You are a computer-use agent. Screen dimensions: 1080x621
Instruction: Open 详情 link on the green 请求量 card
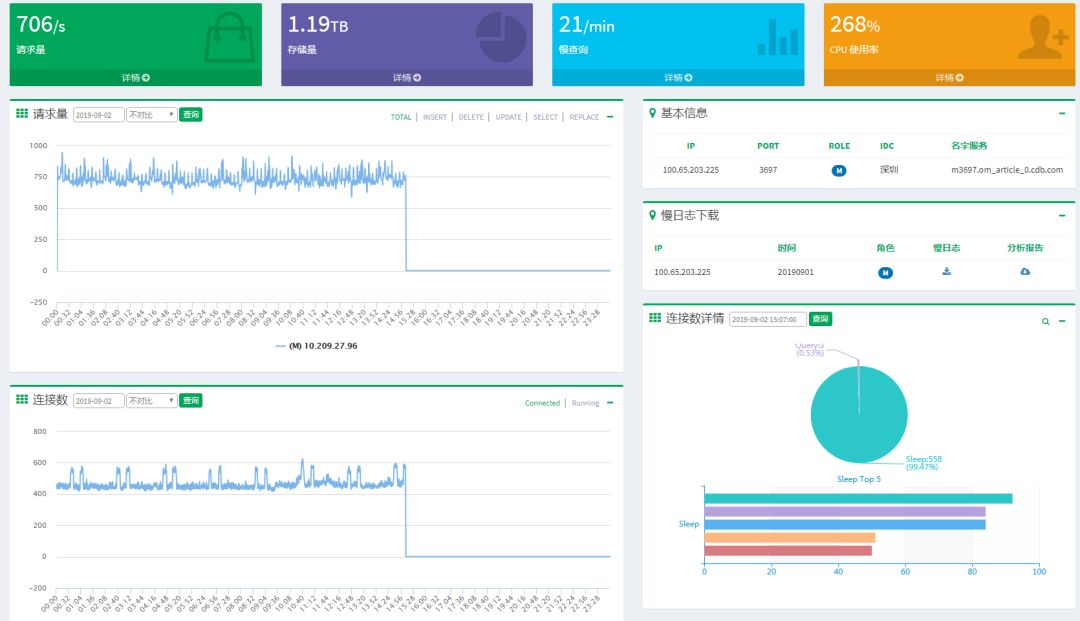pos(136,78)
